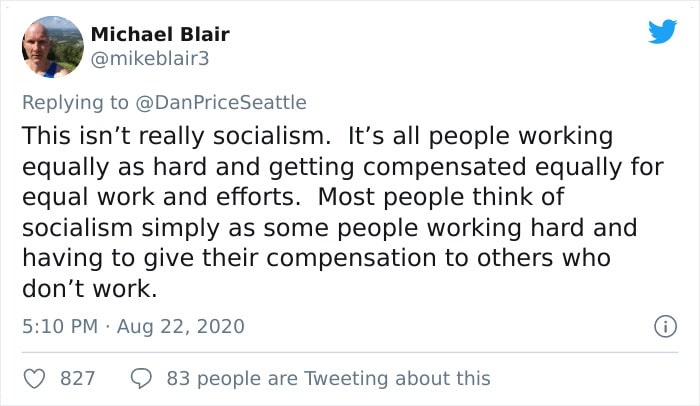Viewport: 700px width, 406px height.
Task: Click the divider line above the like count
Action: point(350,352)
